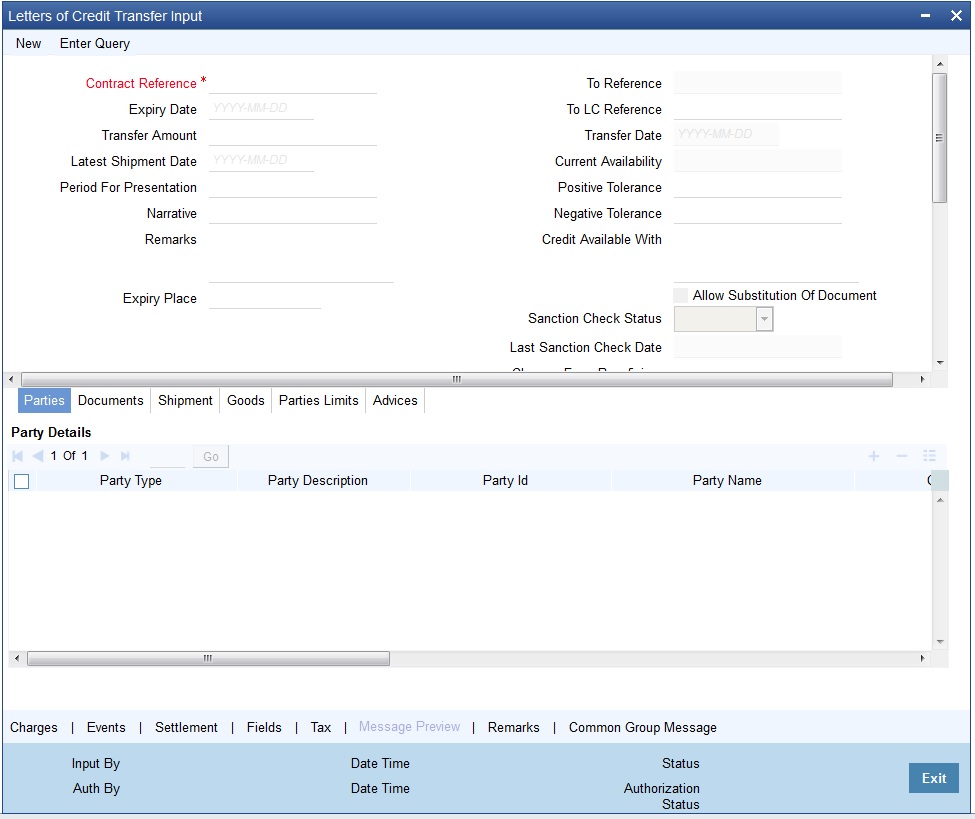Click the Narrative input field
The image size is (975, 819).
pyautogui.click(x=293, y=213)
